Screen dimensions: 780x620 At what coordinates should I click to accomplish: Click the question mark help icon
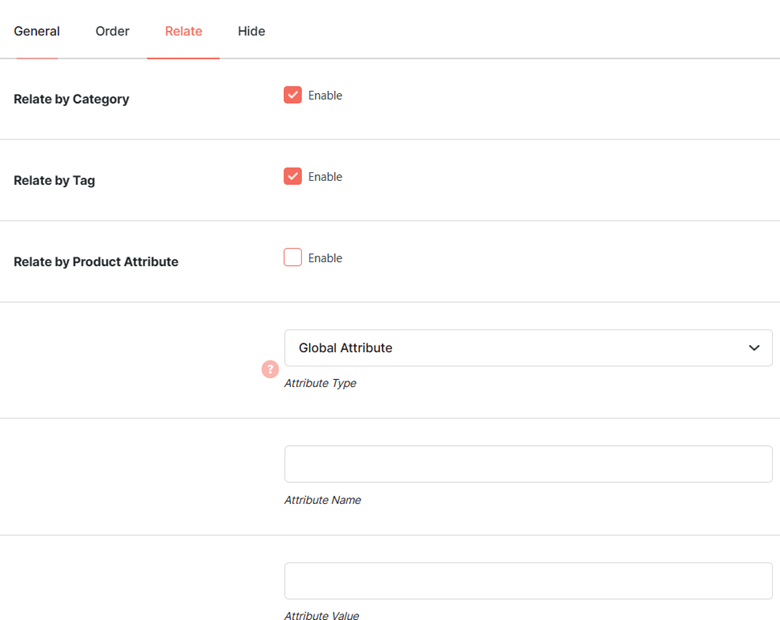coord(270,369)
